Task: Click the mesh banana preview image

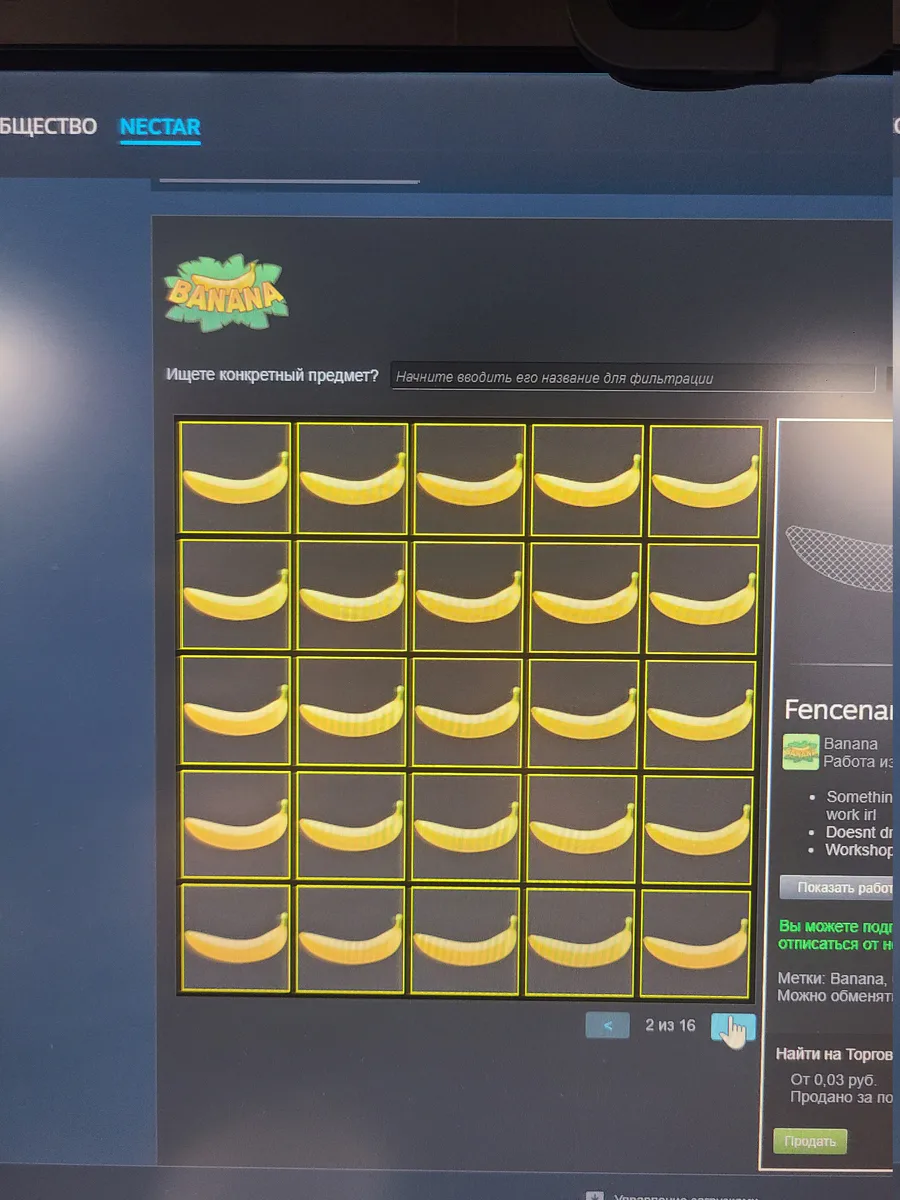Action: point(840,560)
